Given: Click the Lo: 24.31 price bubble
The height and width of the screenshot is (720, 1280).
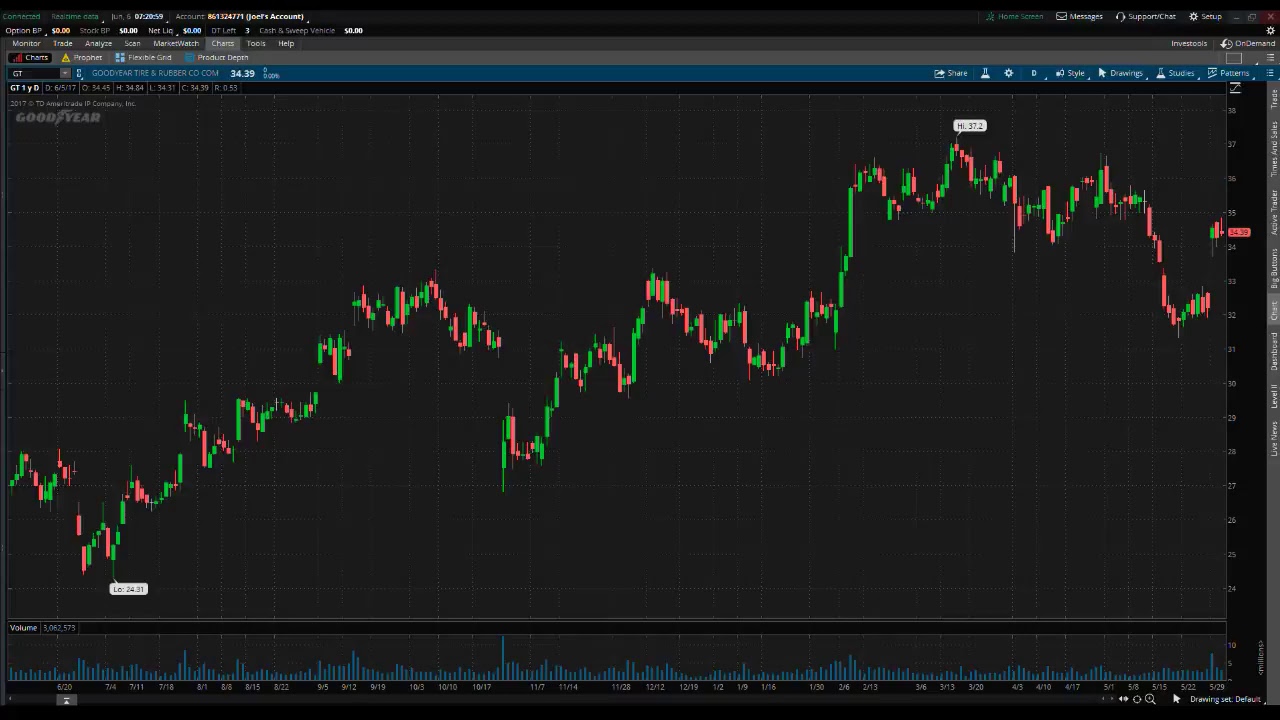Looking at the screenshot, I should tap(128, 589).
